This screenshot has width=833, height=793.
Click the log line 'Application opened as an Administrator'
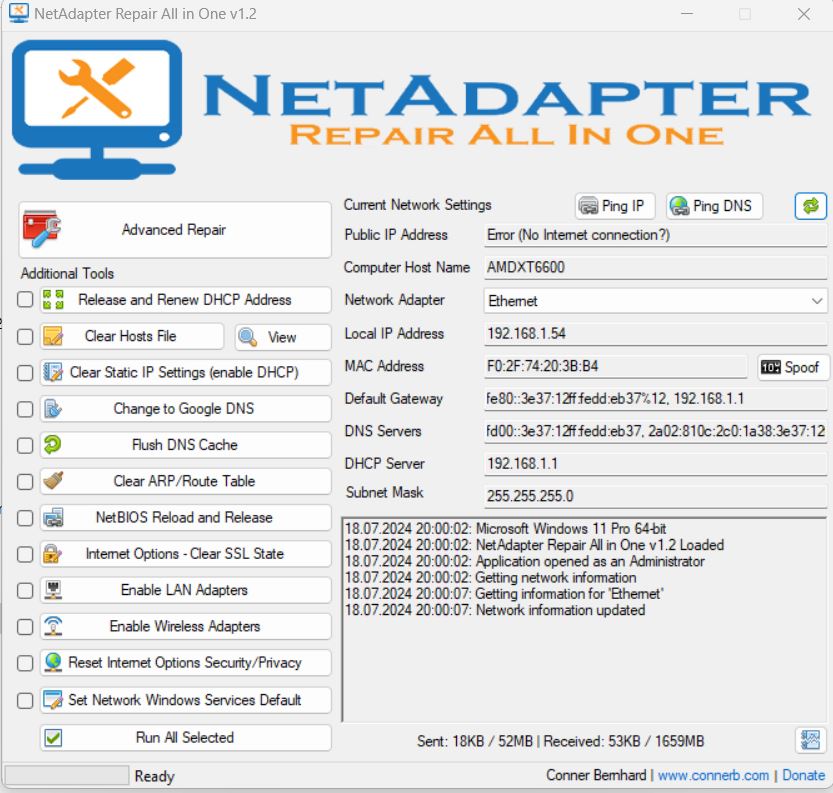[x=525, y=561]
